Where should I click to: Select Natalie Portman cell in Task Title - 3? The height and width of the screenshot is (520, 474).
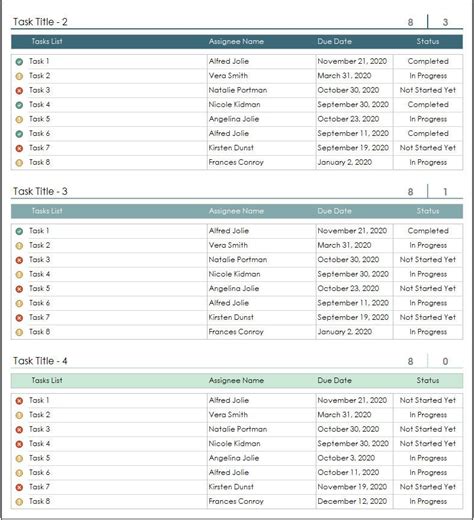238,259
